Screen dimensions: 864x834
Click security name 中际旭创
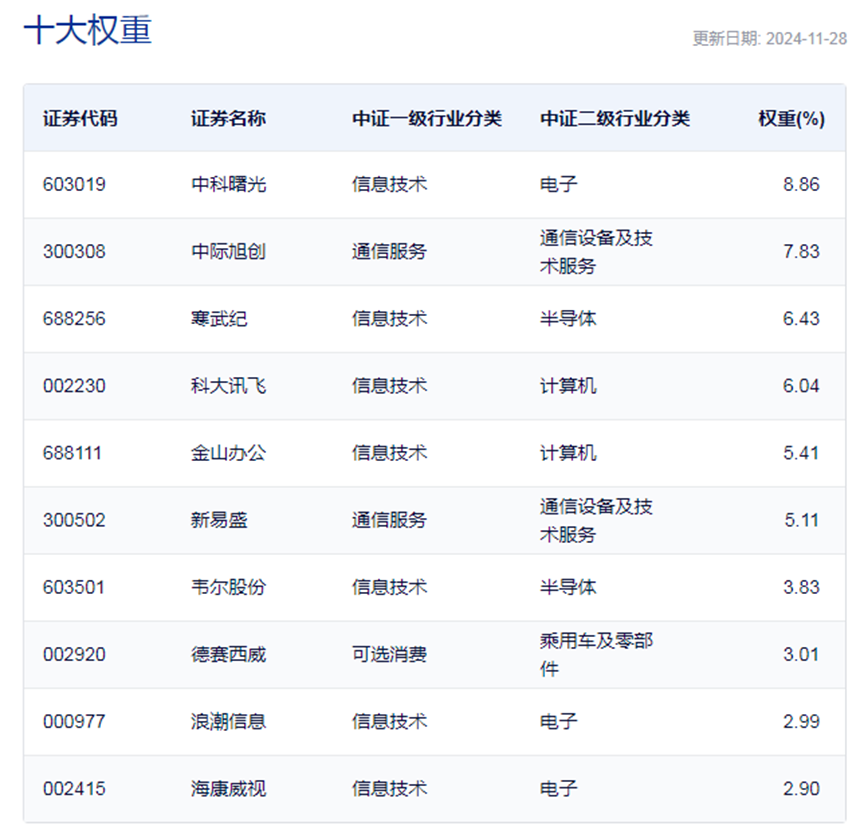pos(229,251)
